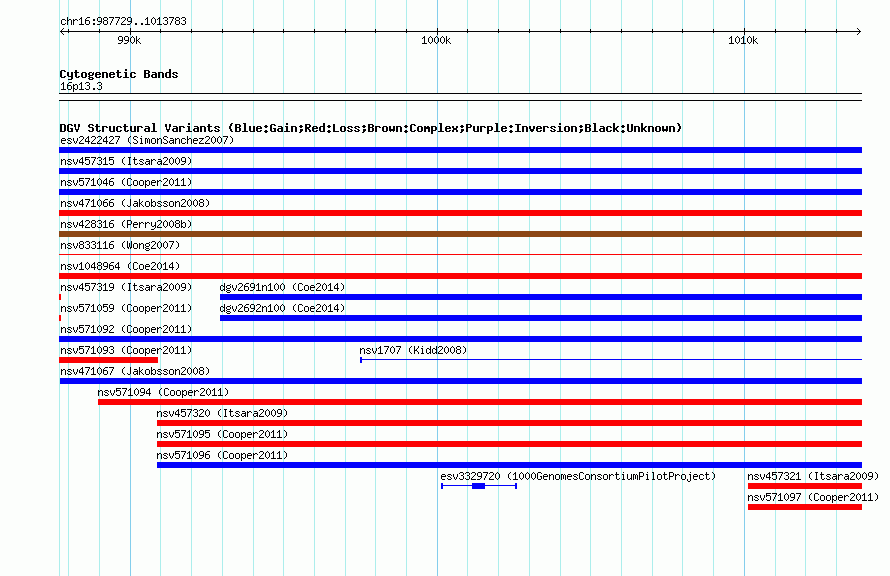Click nsv571092 (Cooper2011) label

(126, 329)
